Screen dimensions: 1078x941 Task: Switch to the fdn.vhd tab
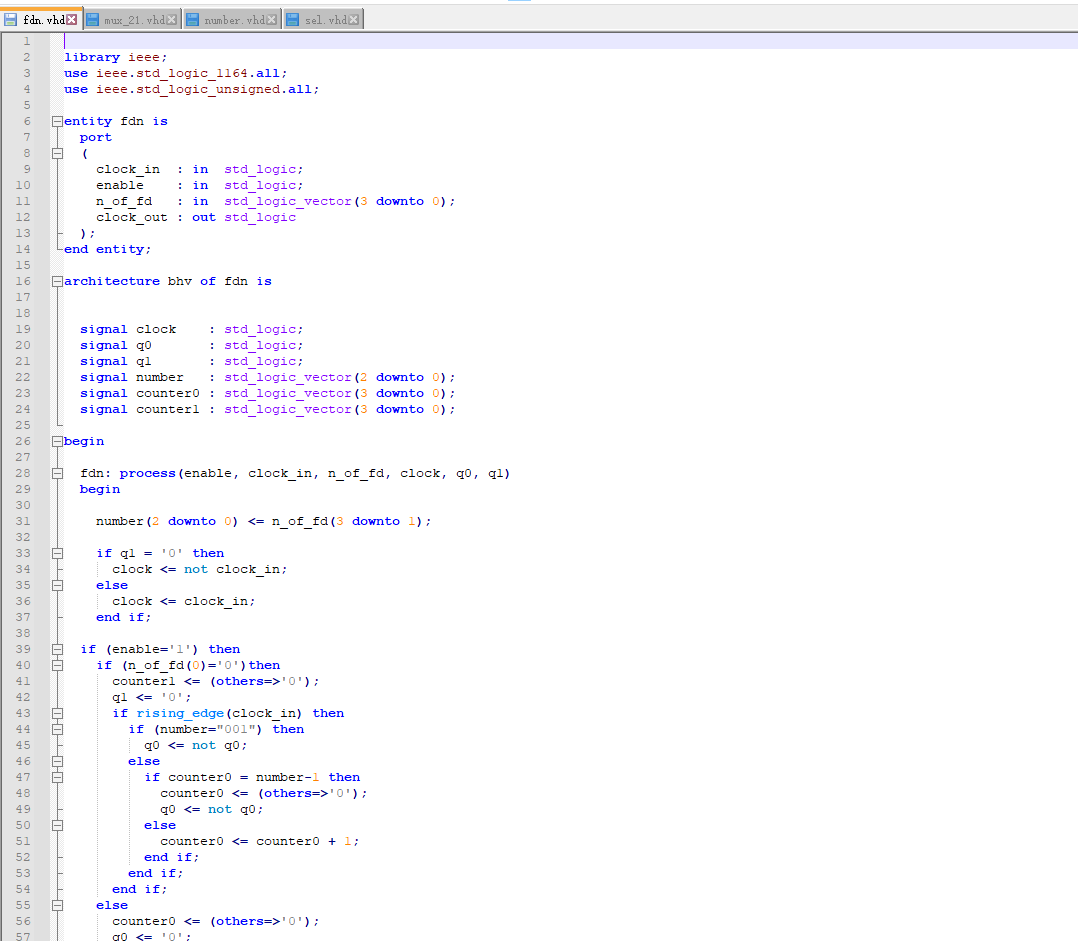coord(41,20)
